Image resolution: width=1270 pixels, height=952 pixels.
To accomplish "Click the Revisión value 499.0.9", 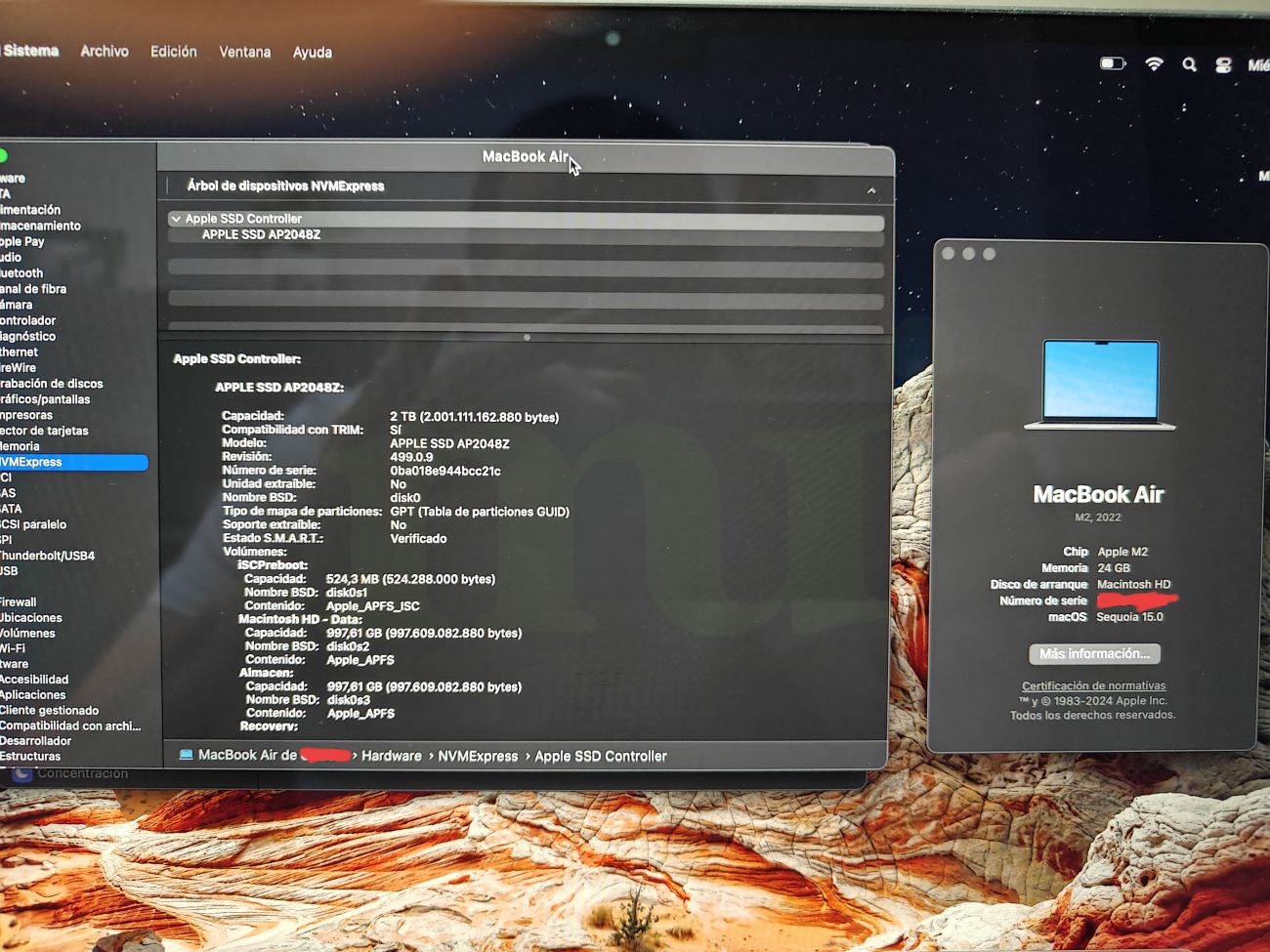I will click(x=411, y=457).
